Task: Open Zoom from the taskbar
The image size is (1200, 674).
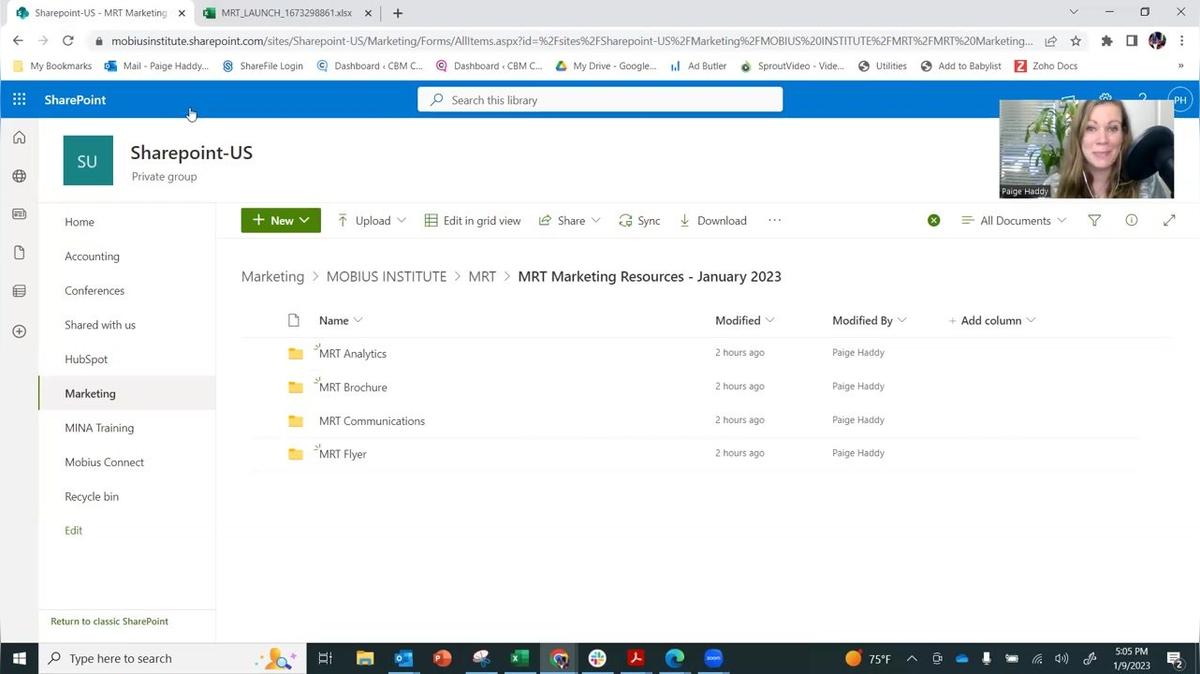Action: (x=714, y=658)
